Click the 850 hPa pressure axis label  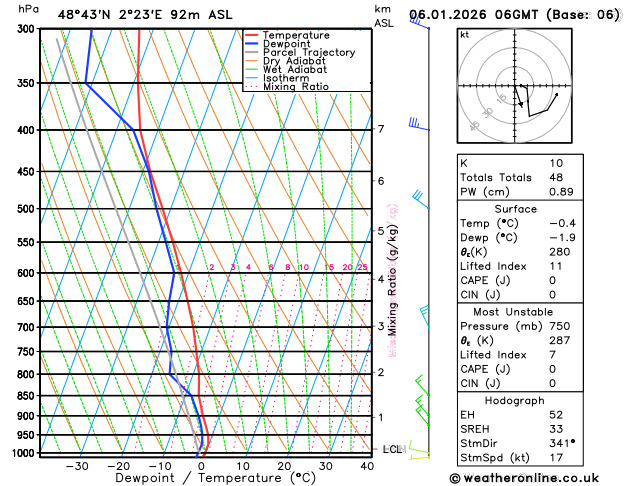(x=28, y=396)
